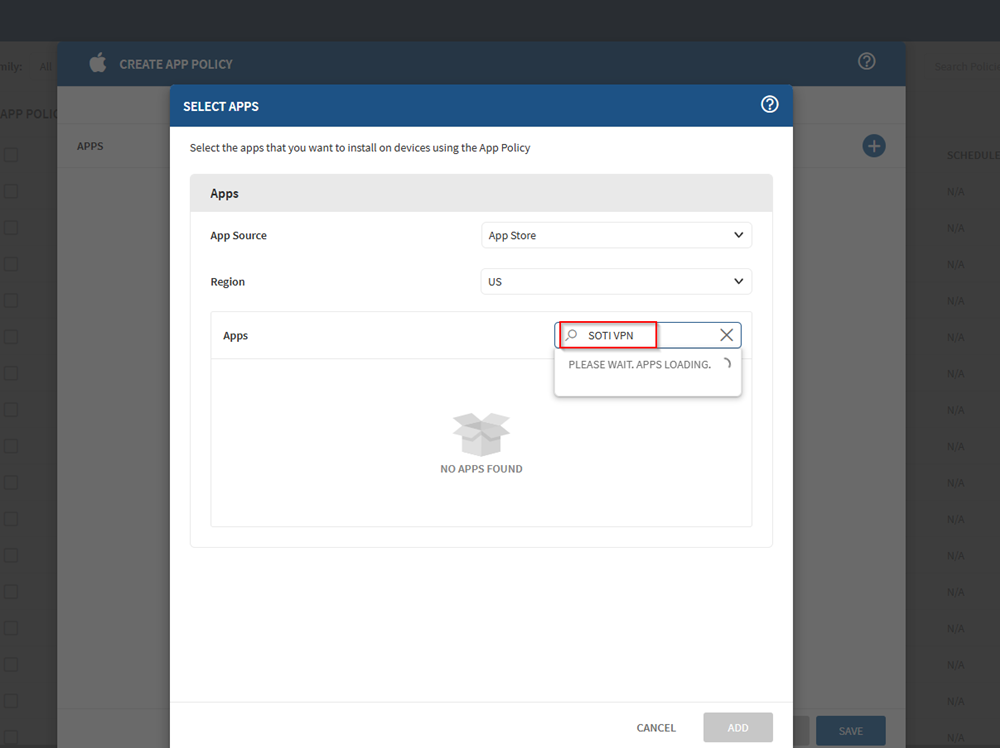
Task: Click the App Source dropdown arrow
Action: click(738, 236)
